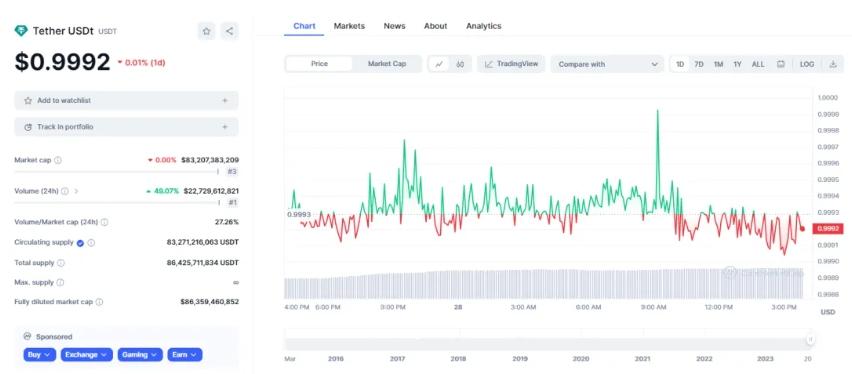Click Track in portfolio button
Viewport: 852px width, 374px height.
[x=126, y=127]
